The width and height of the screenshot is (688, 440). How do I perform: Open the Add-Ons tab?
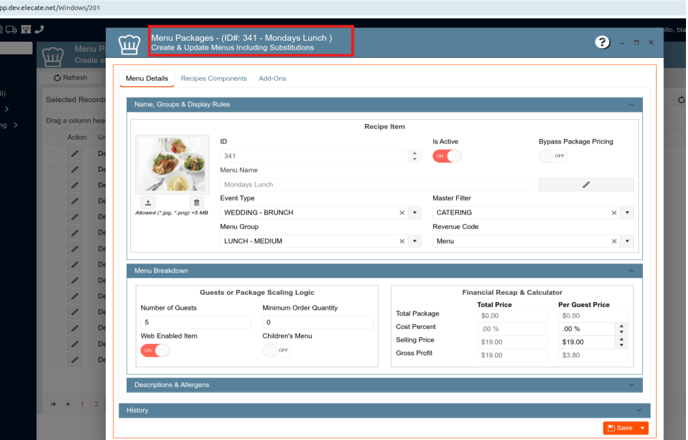click(x=272, y=78)
